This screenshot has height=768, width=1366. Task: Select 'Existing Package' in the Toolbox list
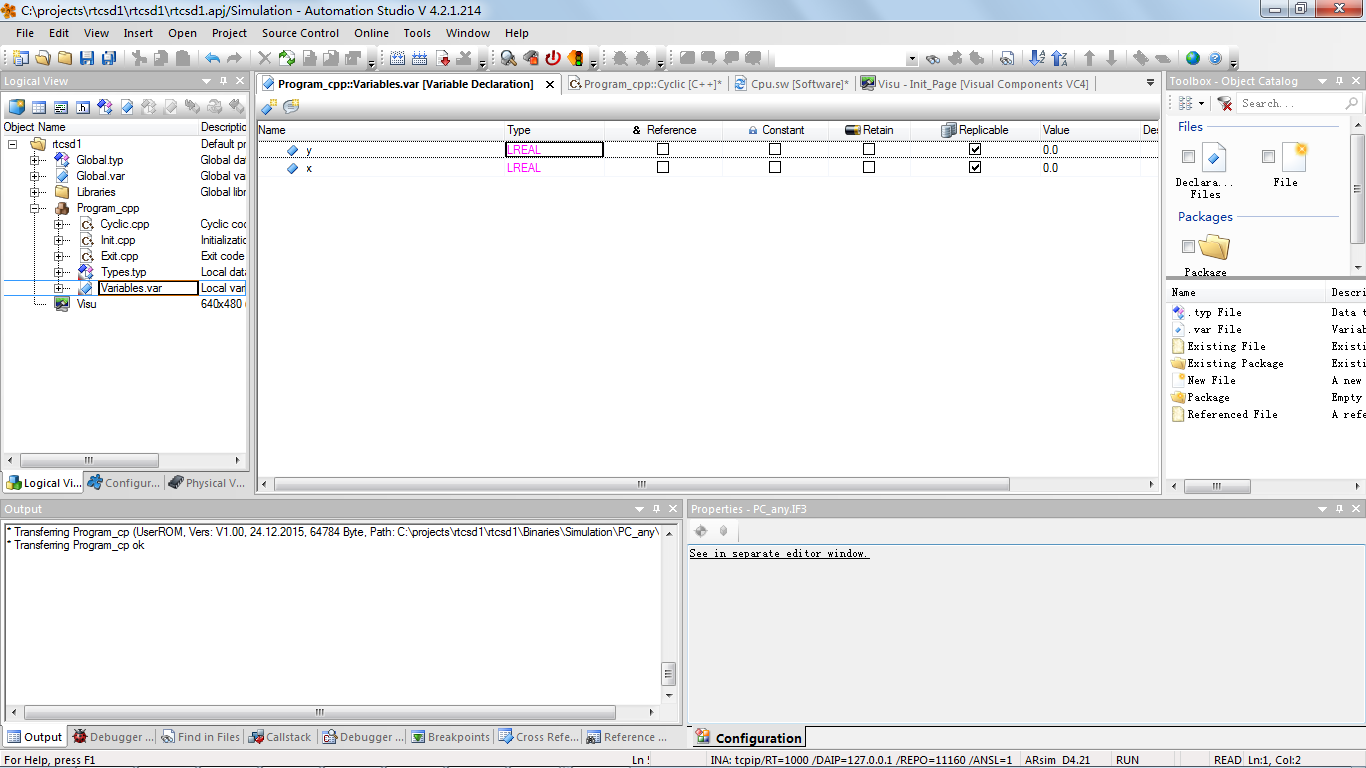coord(1235,363)
